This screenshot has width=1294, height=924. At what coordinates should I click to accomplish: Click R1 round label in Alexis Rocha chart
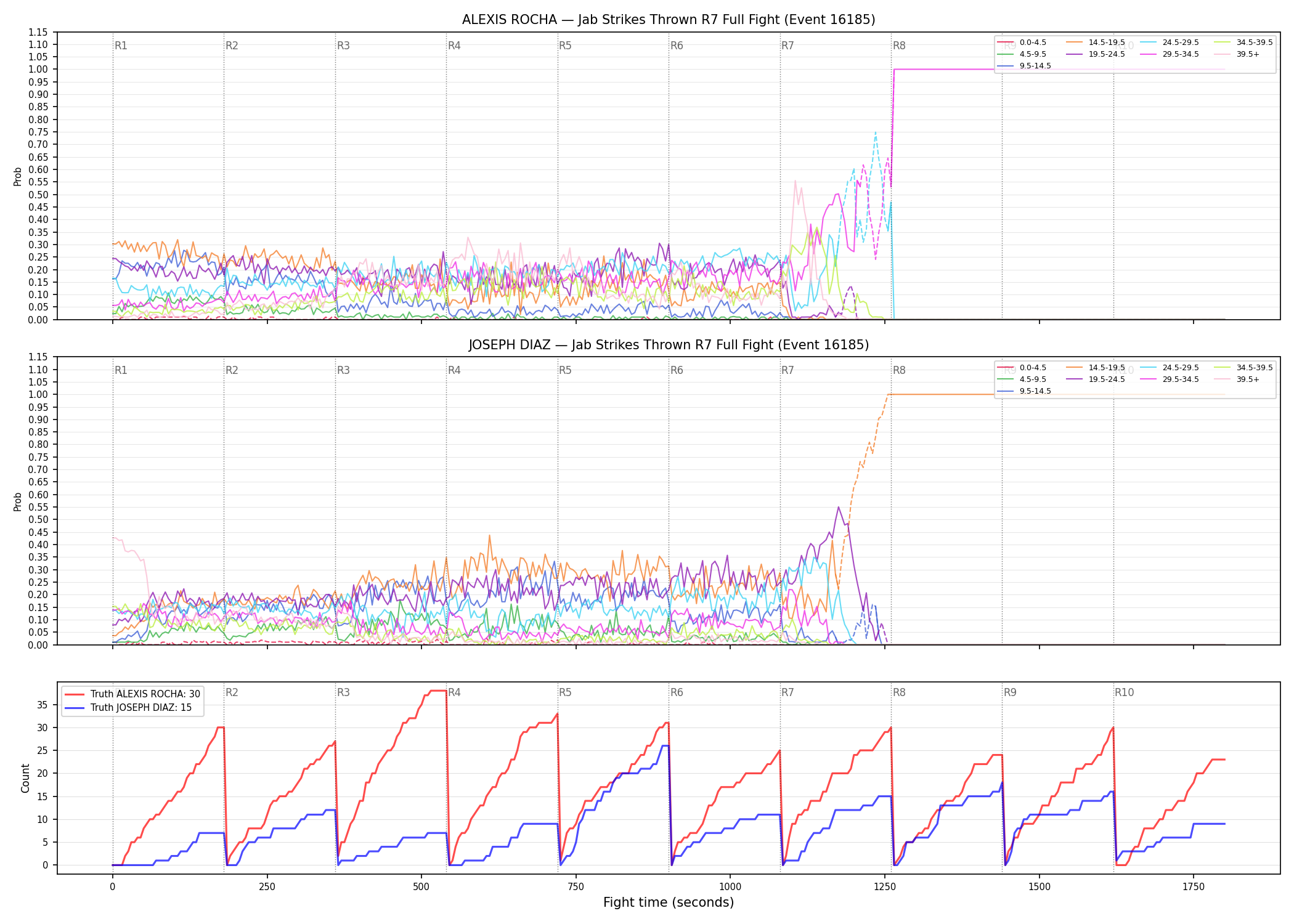tap(121, 46)
